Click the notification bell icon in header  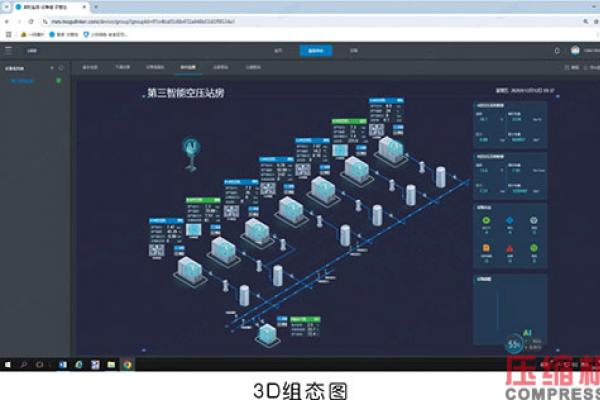(557, 50)
